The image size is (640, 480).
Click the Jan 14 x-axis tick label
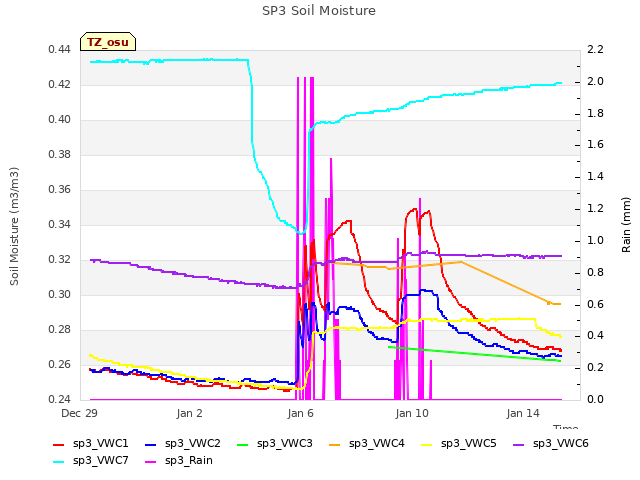pos(523,413)
